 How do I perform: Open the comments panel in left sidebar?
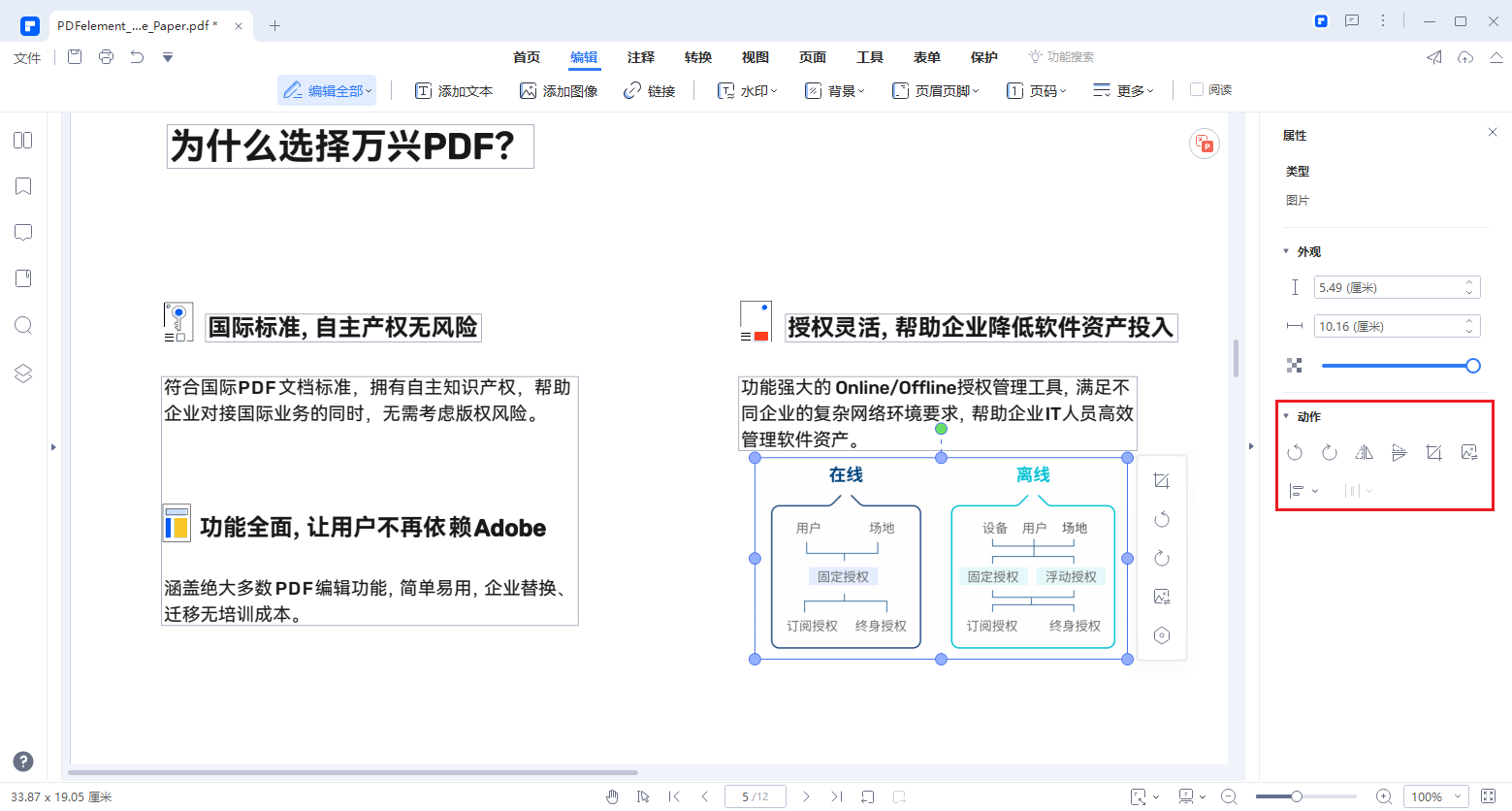(23, 232)
